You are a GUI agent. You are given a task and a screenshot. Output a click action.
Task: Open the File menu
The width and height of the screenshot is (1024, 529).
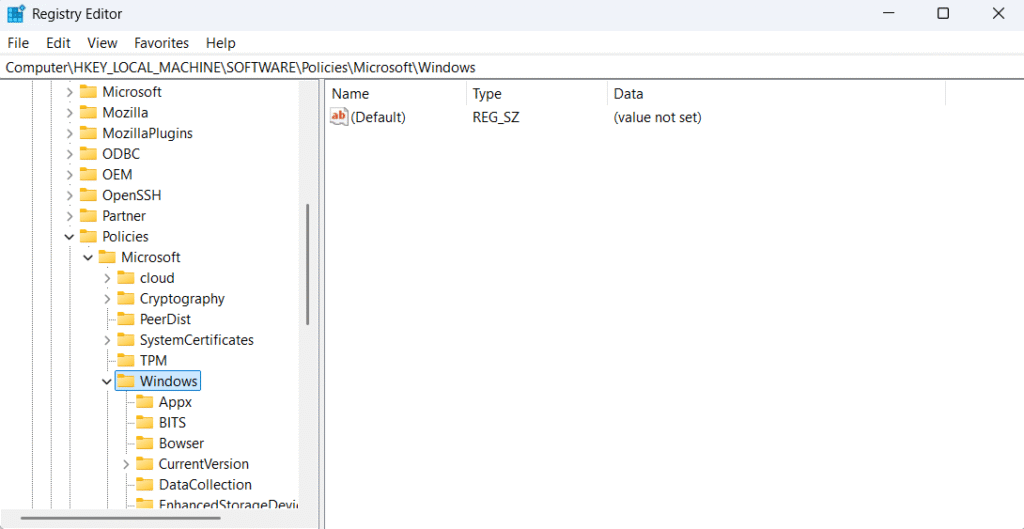(x=18, y=43)
